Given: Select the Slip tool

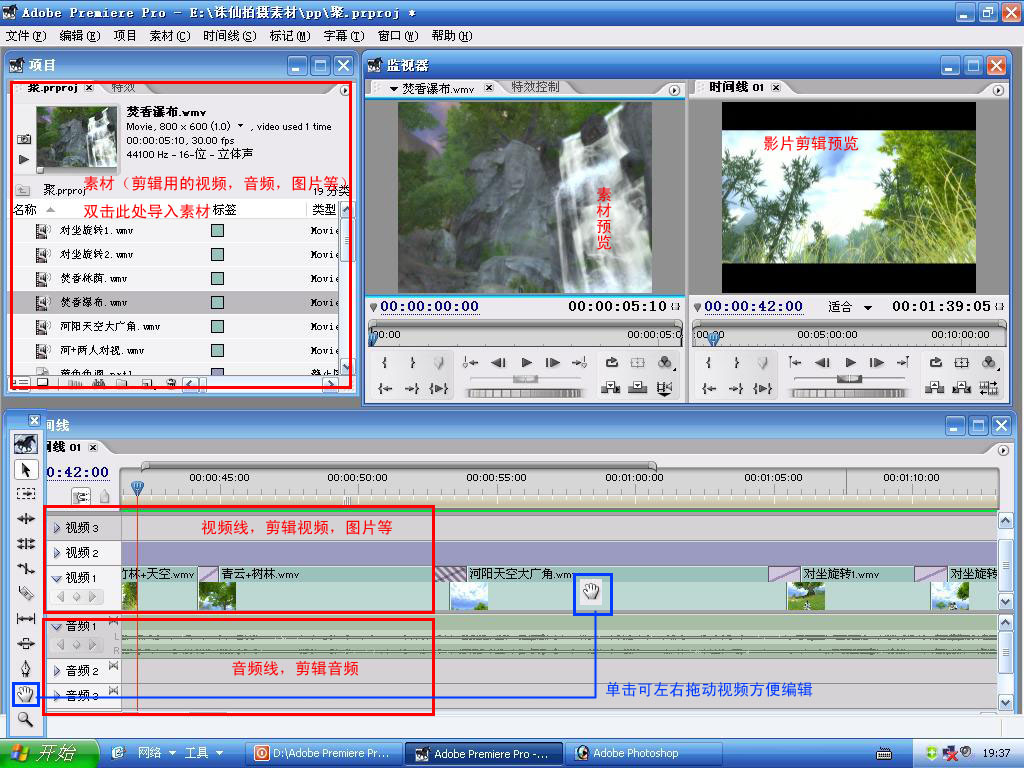Looking at the screenshot, I should 25,618.
